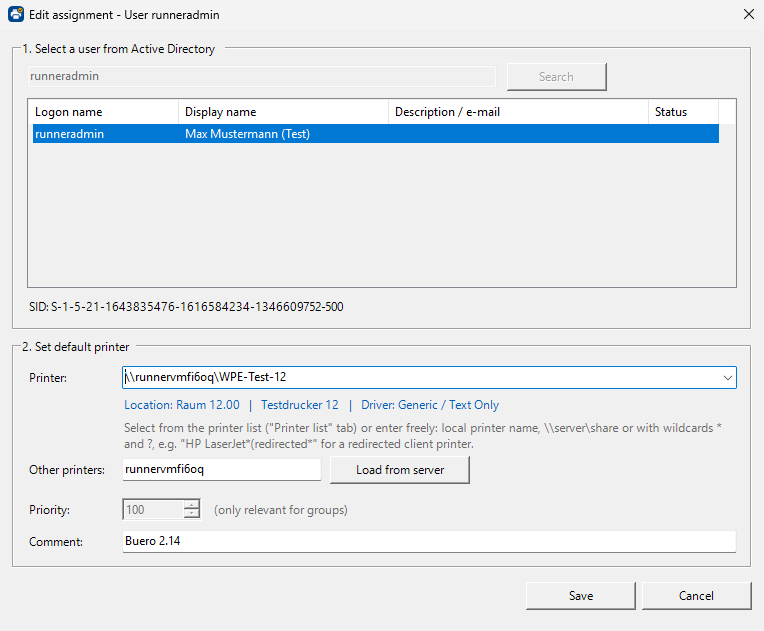Save the assignment

point(581,596)
